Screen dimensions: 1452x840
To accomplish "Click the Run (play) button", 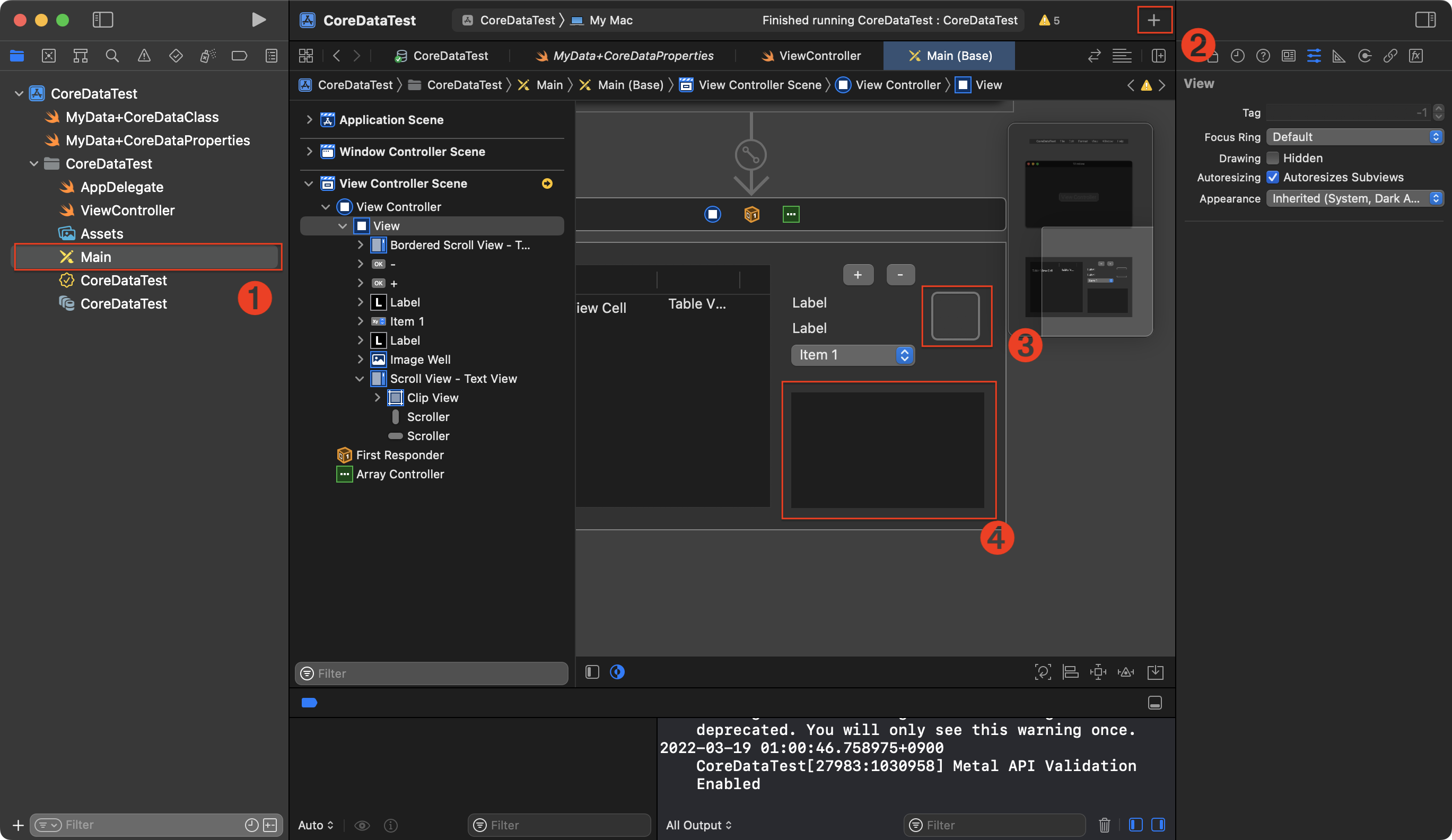I will (x=259, y=20).
